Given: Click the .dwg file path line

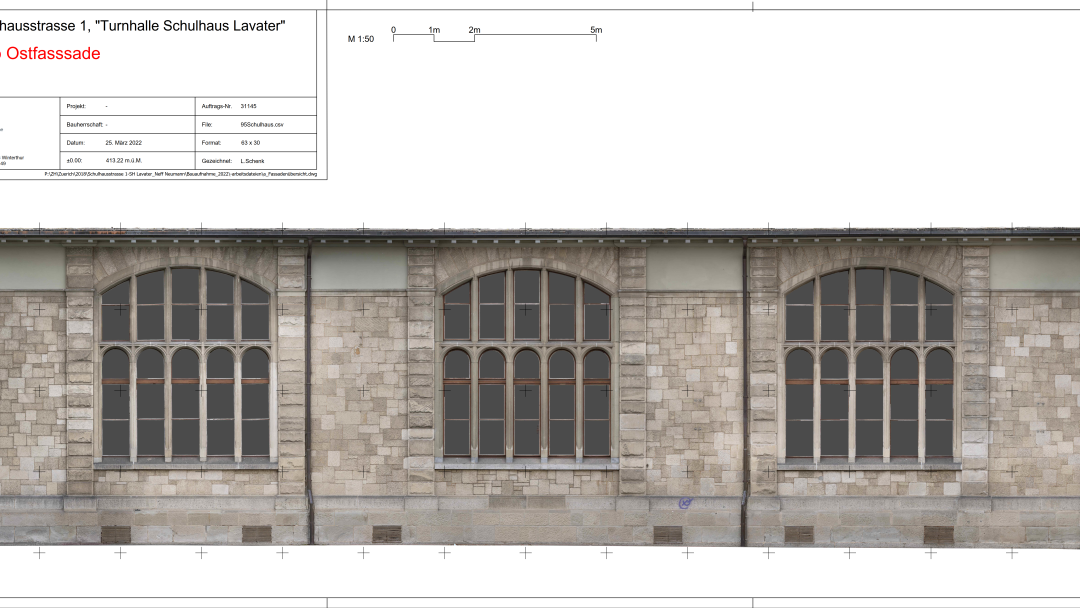Looking at the screenshot, I should 180,174.
